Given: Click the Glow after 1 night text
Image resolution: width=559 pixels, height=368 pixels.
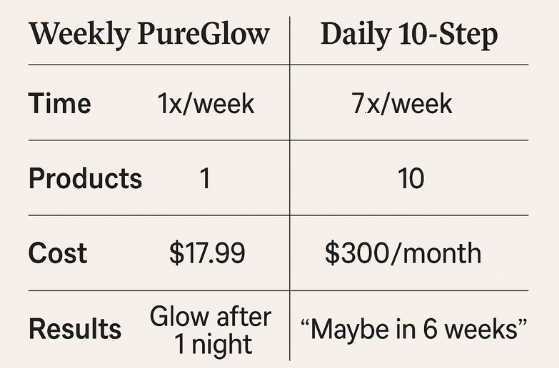Looking at the screenshot, I should (x=211, y=331).
